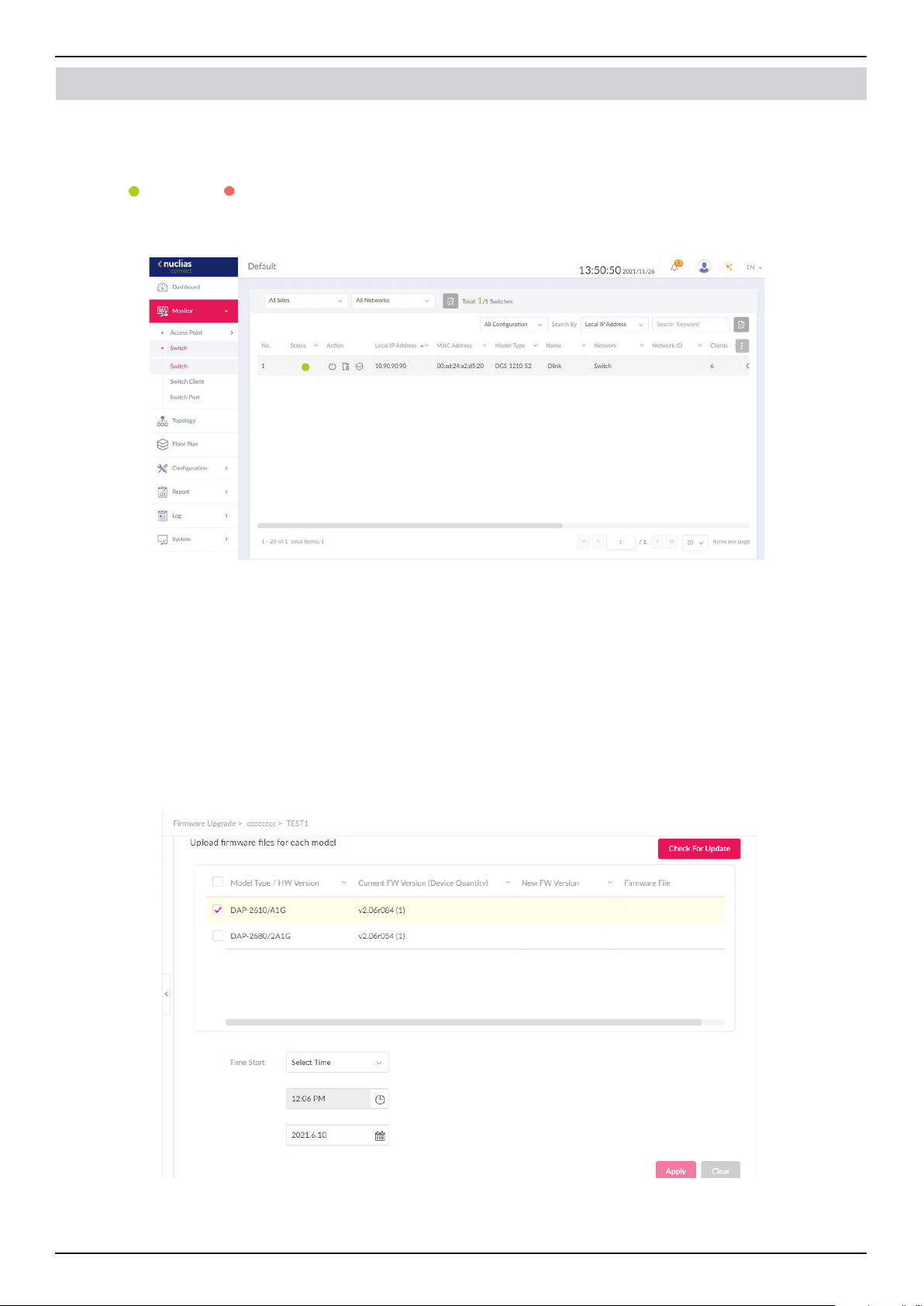This screenshot has height=1306, width=924.
Task: Click the calendar icon beside 2021.6.10
Action: click(380, 1135)
